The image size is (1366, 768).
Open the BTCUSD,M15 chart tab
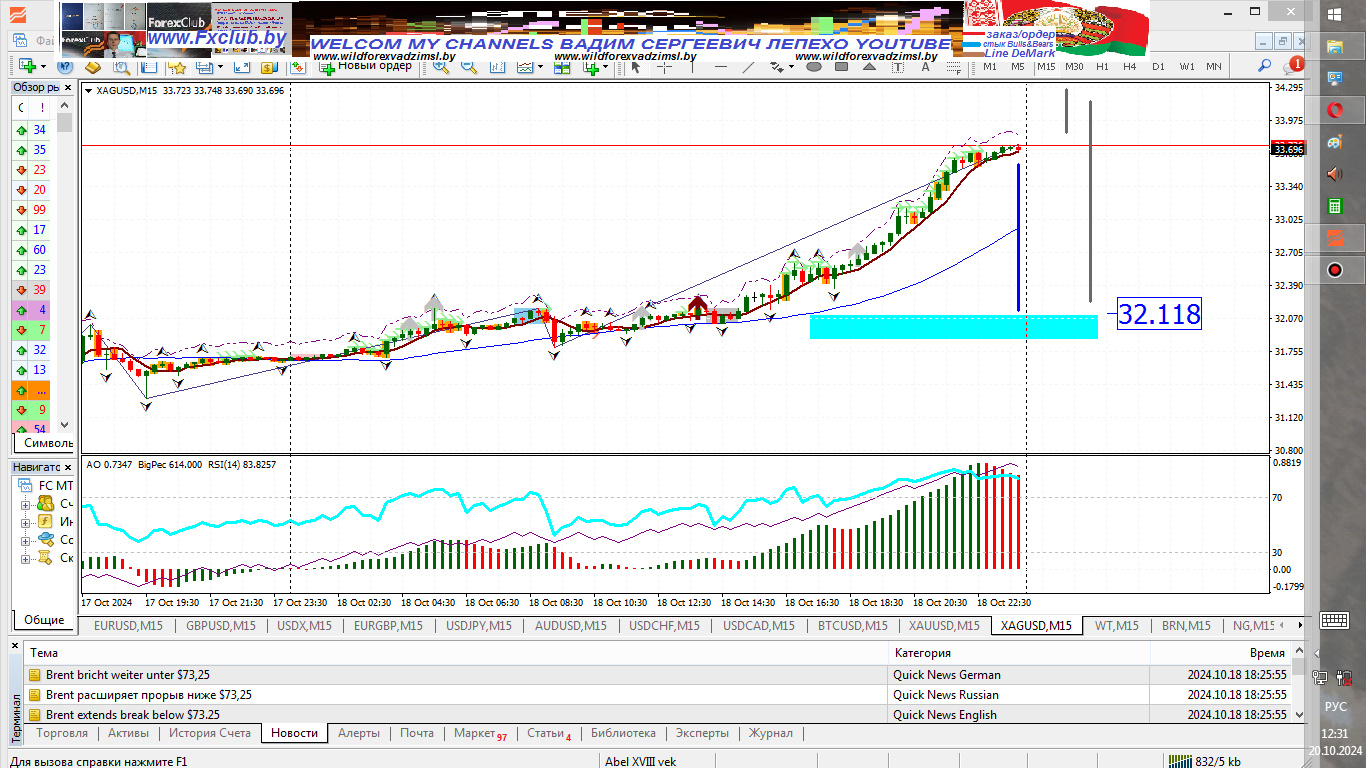[852, 626]
